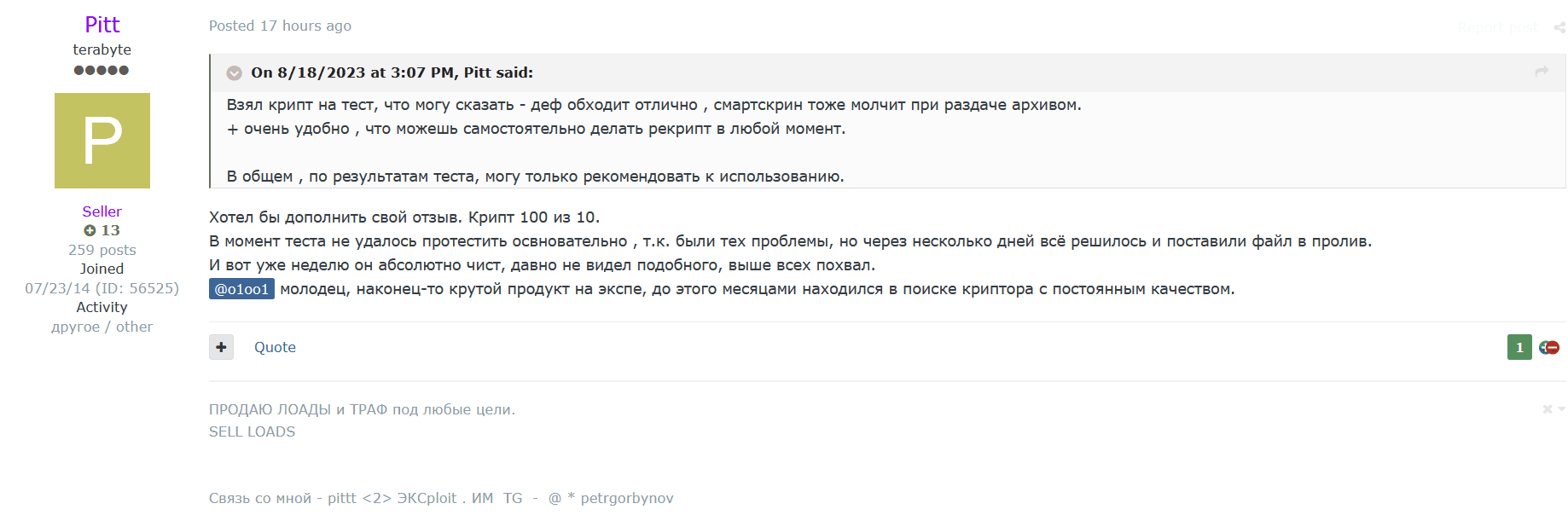Open the Pitt username profile link
This screenshot has width=1568, height=521.
(x=102, y=25)
